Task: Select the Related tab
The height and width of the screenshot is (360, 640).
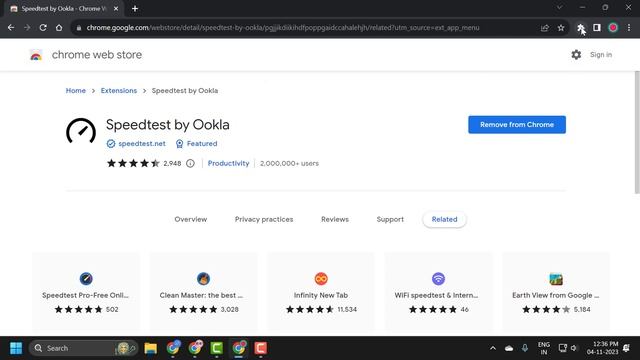Action: click(444, 219)
